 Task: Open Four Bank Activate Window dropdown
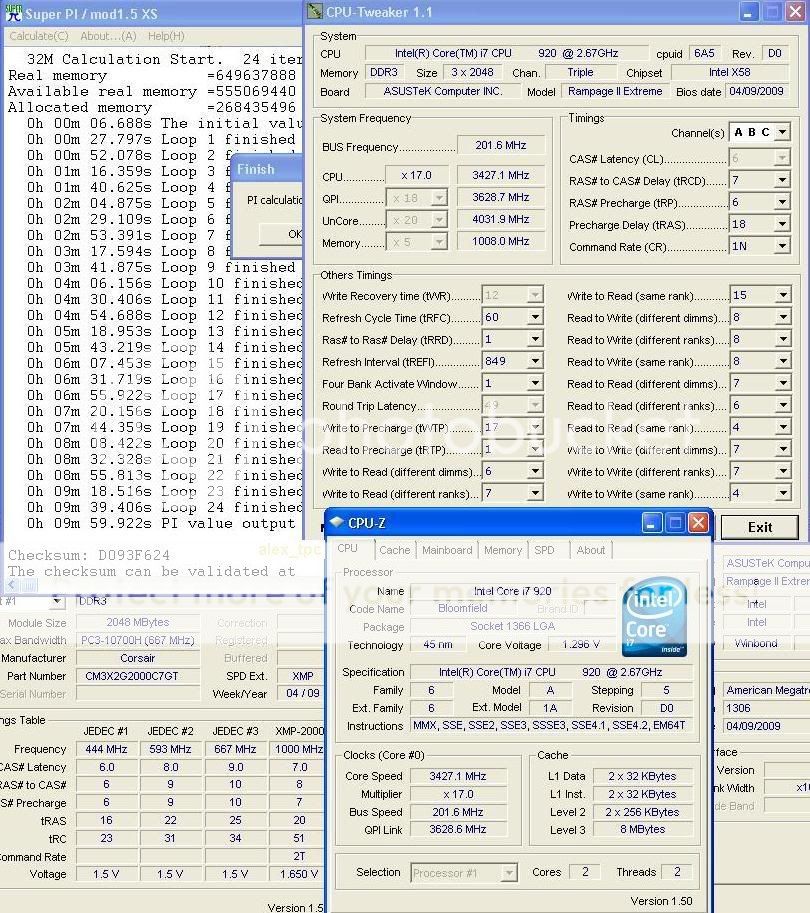(x=535, y=384)
